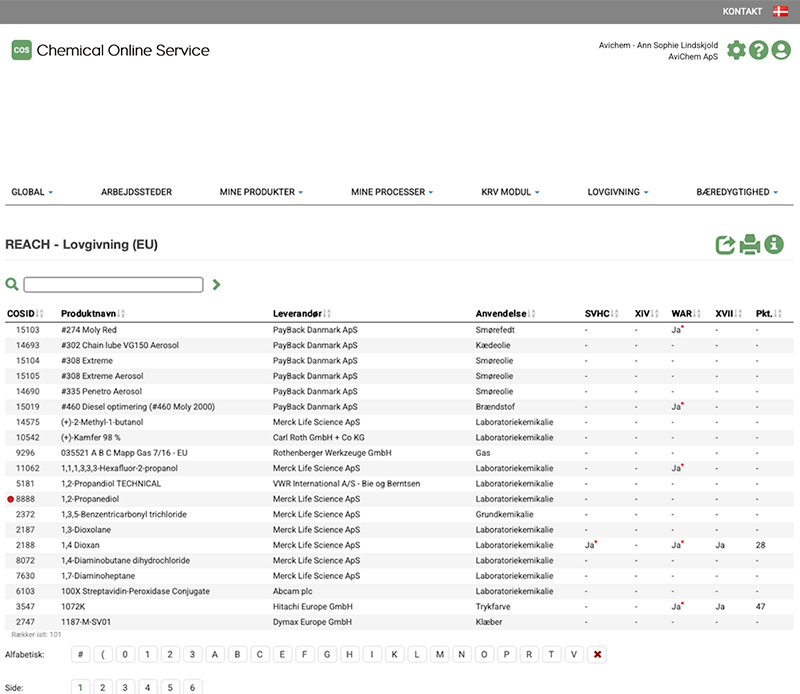Image resolution: width=800 pixels, height=694 pixels.
Task: Expand the MINE PRODUKTER dropdown
Action: [261, 192]
